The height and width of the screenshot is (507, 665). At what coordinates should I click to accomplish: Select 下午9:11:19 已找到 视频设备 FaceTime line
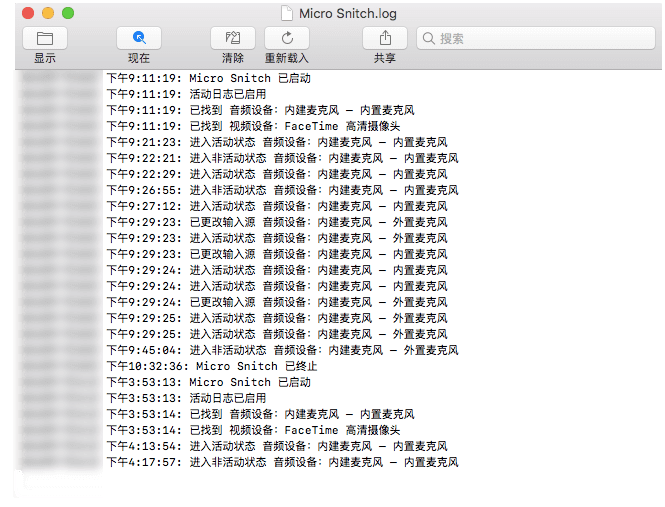(253, 126)
